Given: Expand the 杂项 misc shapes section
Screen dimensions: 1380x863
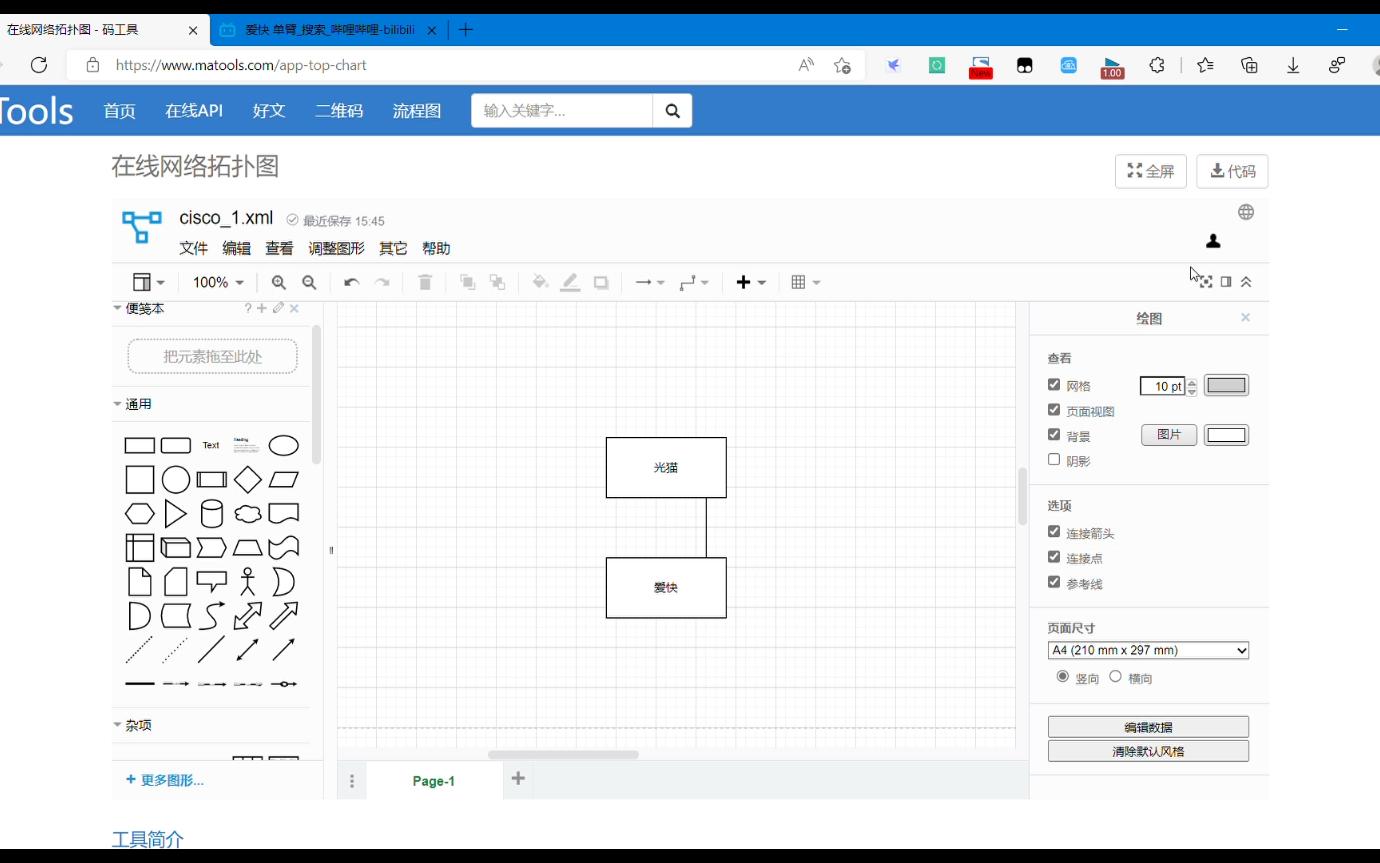Looking at the screenshot, I should [133, 726].
